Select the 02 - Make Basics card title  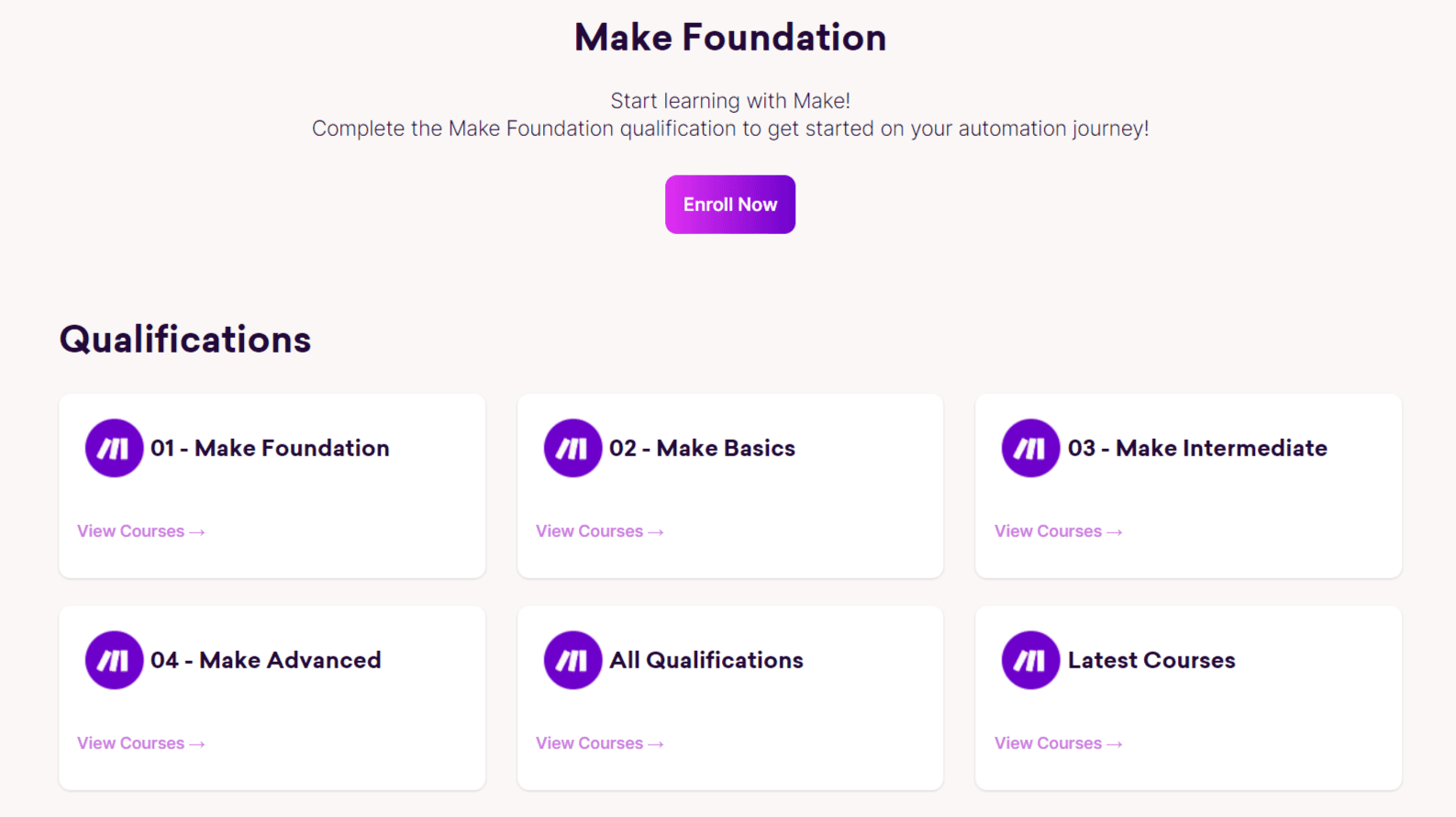click(x=703, y=448)
